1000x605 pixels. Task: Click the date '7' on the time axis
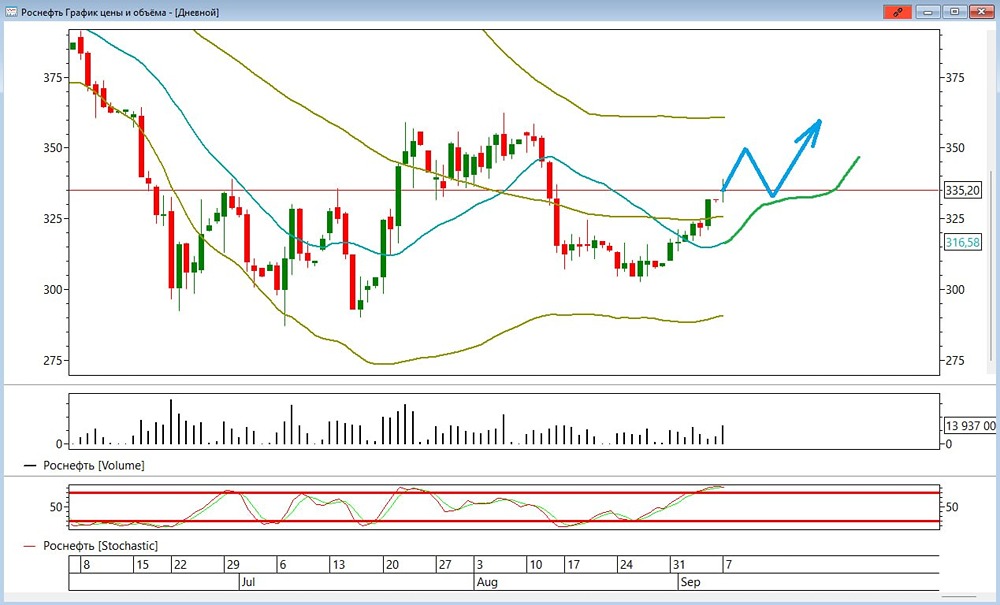[x=729, y=565]
